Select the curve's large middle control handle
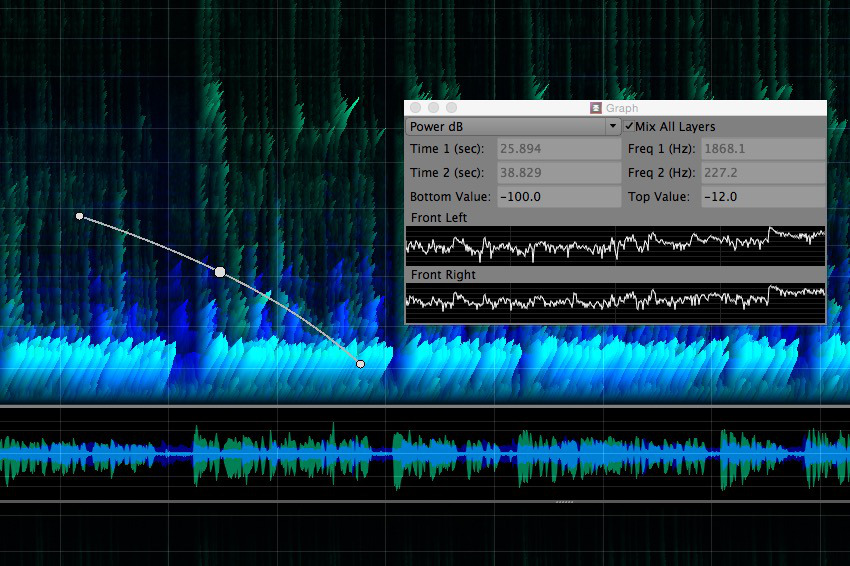 click(x=220, y=271)
